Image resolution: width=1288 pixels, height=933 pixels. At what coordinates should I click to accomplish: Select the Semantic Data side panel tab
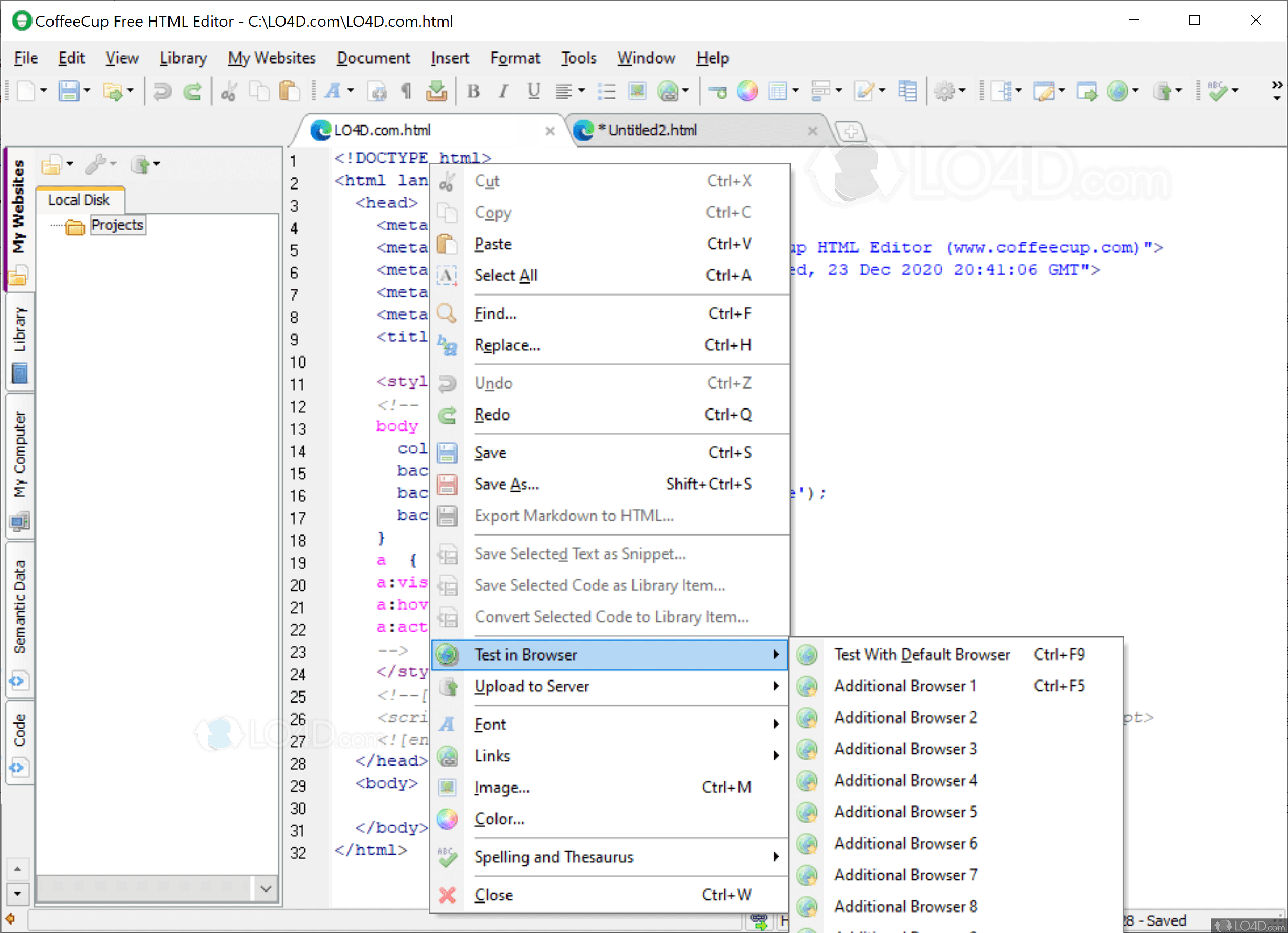coord(19,621)
